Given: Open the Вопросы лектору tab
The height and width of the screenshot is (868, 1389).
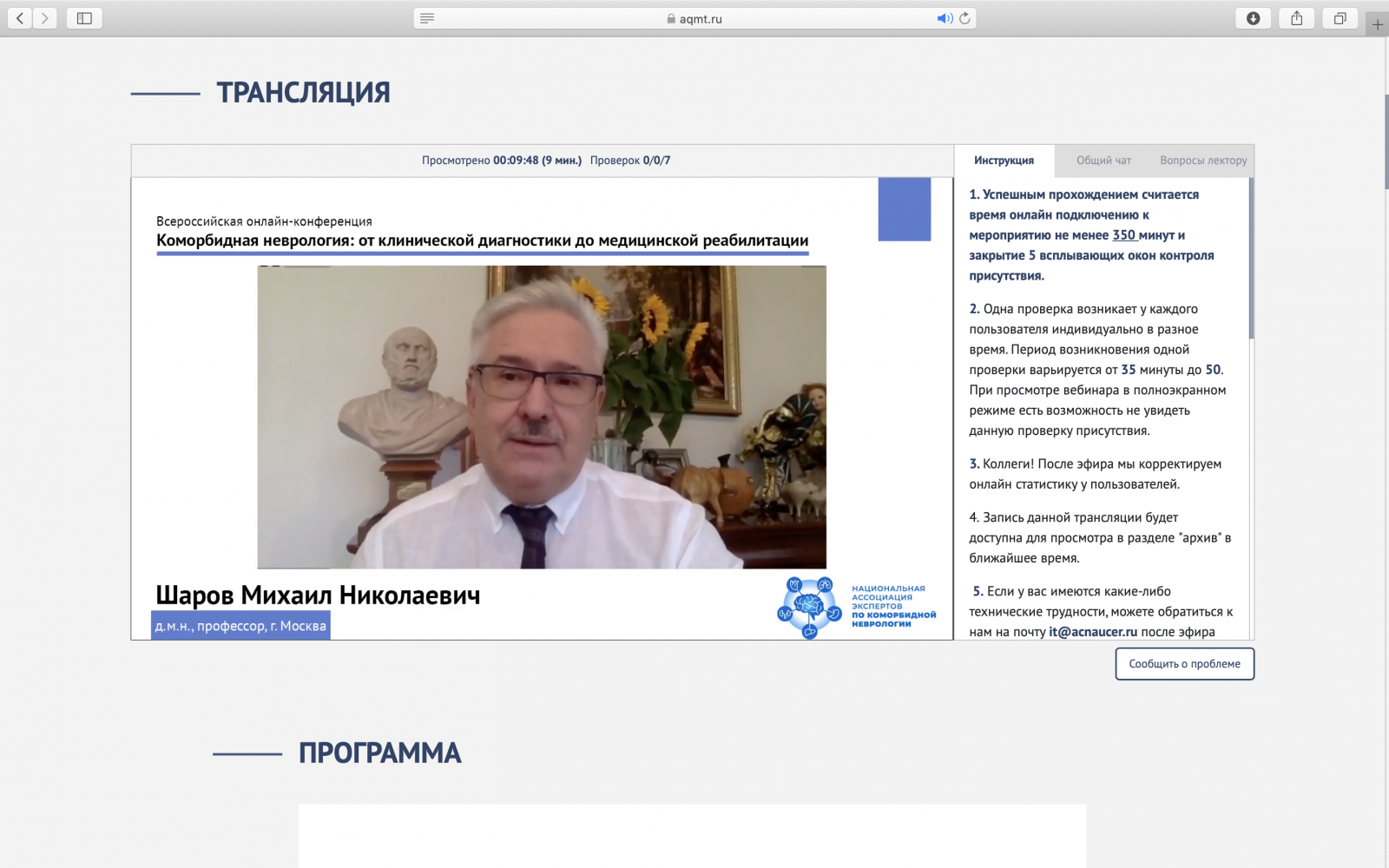Looking at the screenshot, I should pyautogui.click(x=1203, y=161).
